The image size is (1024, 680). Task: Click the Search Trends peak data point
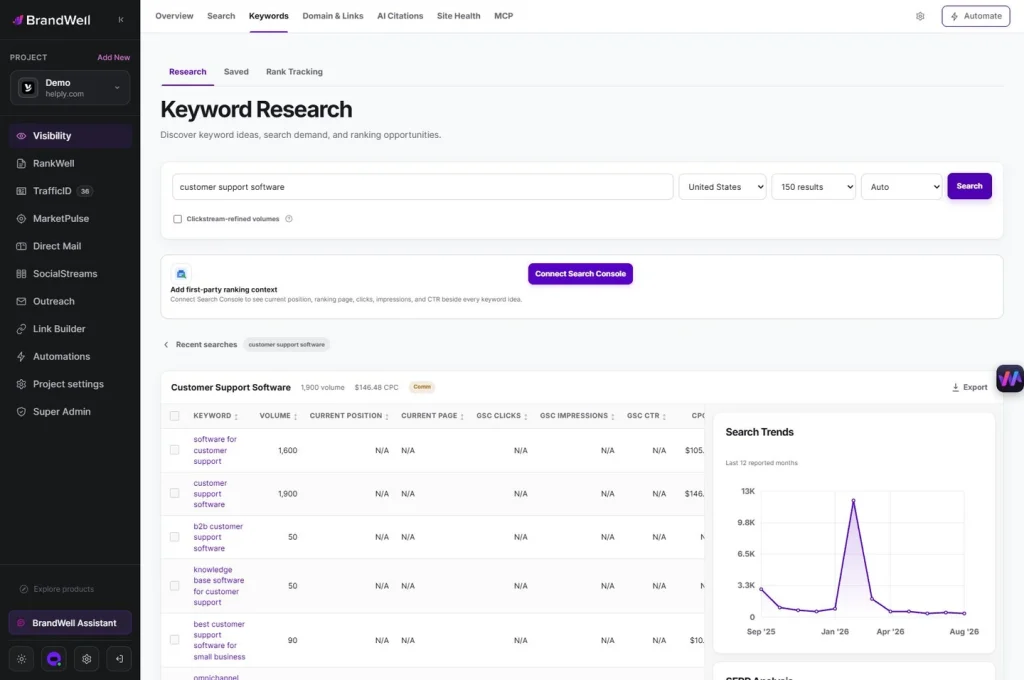coord(853,500)
